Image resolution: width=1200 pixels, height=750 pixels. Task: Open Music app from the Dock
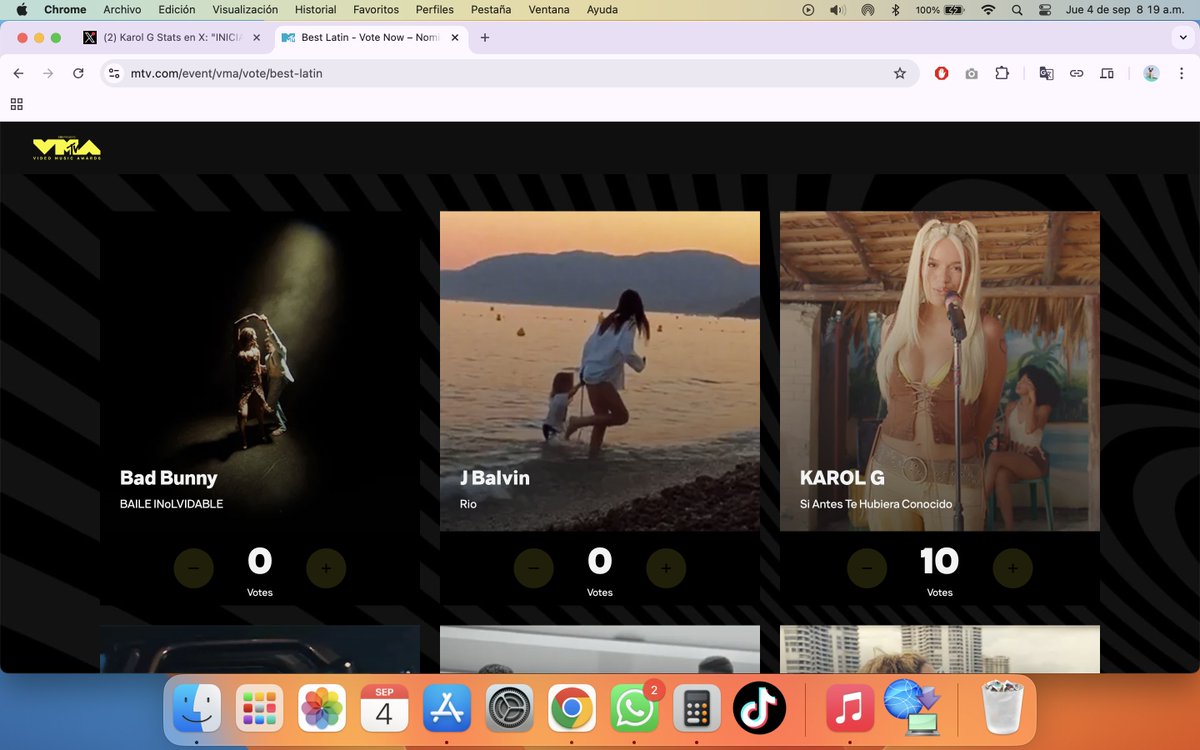click(850, 709)
